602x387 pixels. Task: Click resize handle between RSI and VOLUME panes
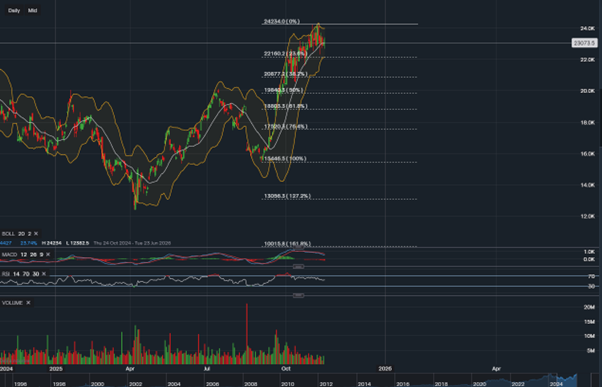pos(299,295)
